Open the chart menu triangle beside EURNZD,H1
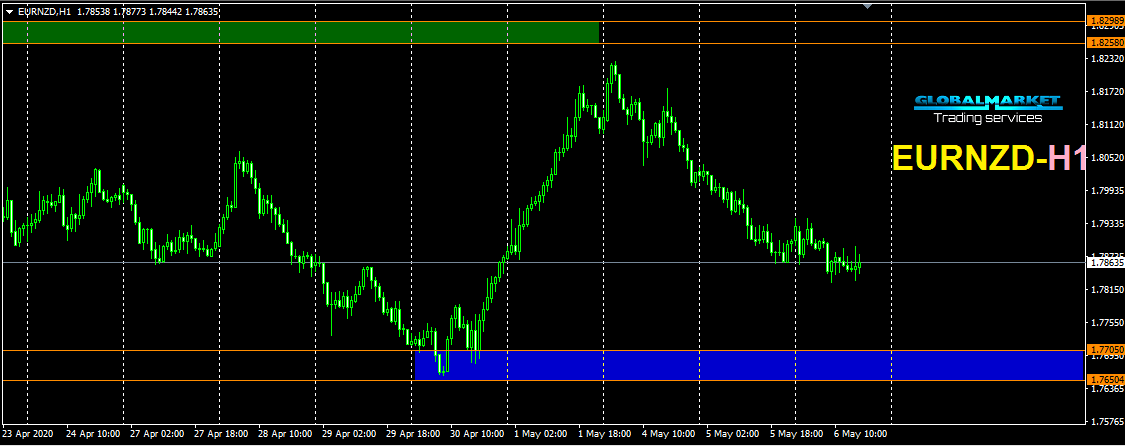This screenshot has height=447, width=1125. [10, 11]
